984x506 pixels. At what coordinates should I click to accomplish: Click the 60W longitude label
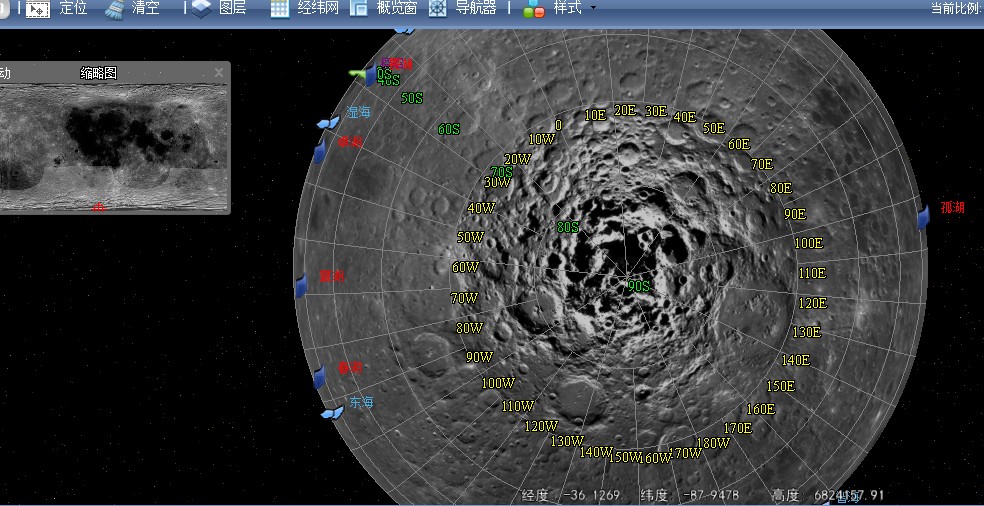click(466, 267)
